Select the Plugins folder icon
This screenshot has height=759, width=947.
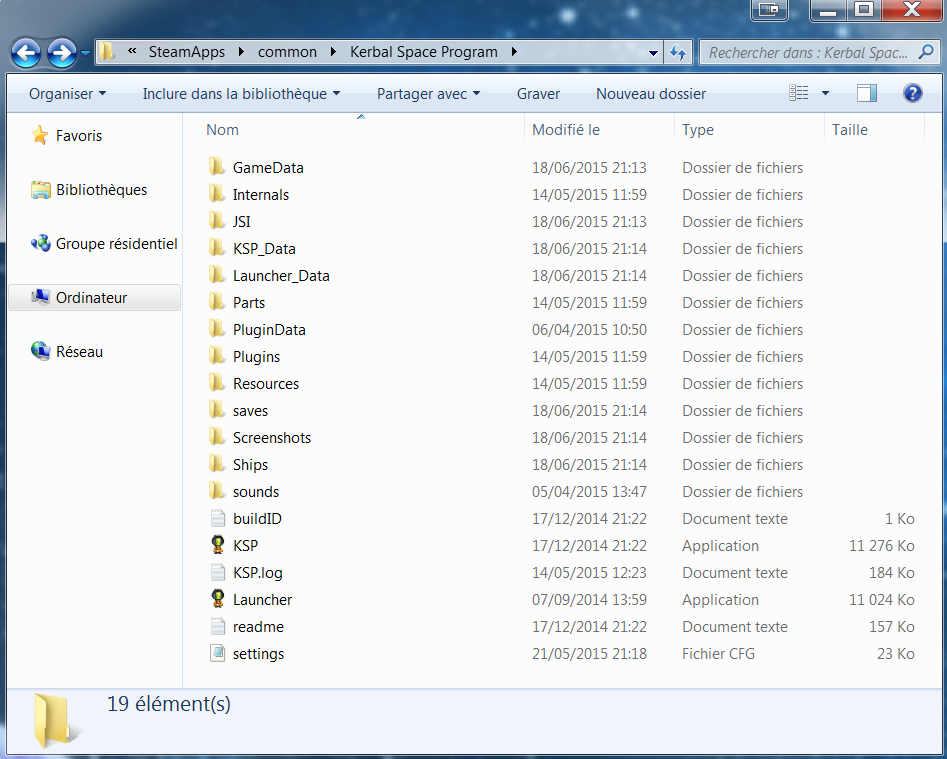[217, 356]
